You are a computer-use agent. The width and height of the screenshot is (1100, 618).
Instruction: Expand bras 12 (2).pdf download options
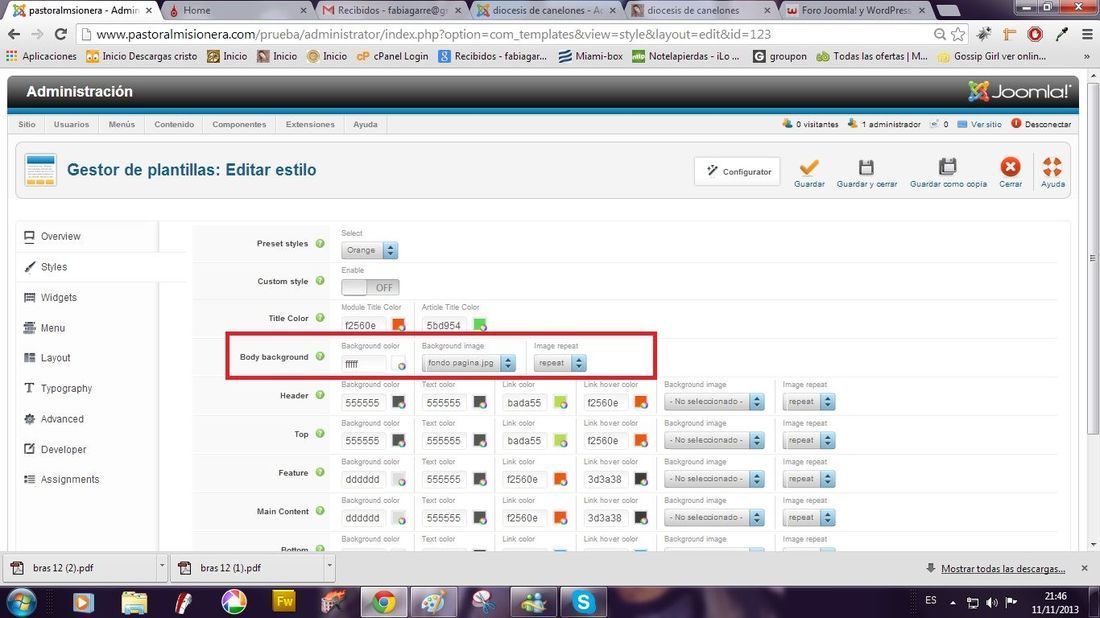click(161, 566)
